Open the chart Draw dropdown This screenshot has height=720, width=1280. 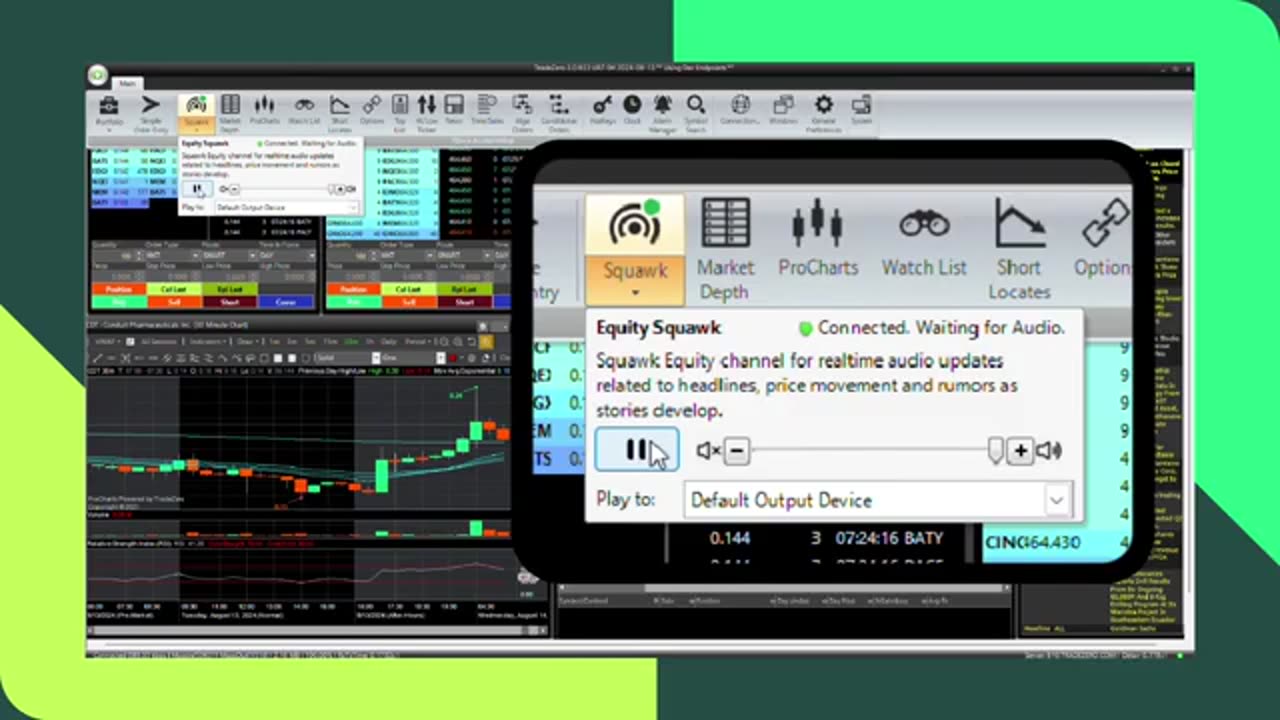pyautogui.click(x=247, y=341)
